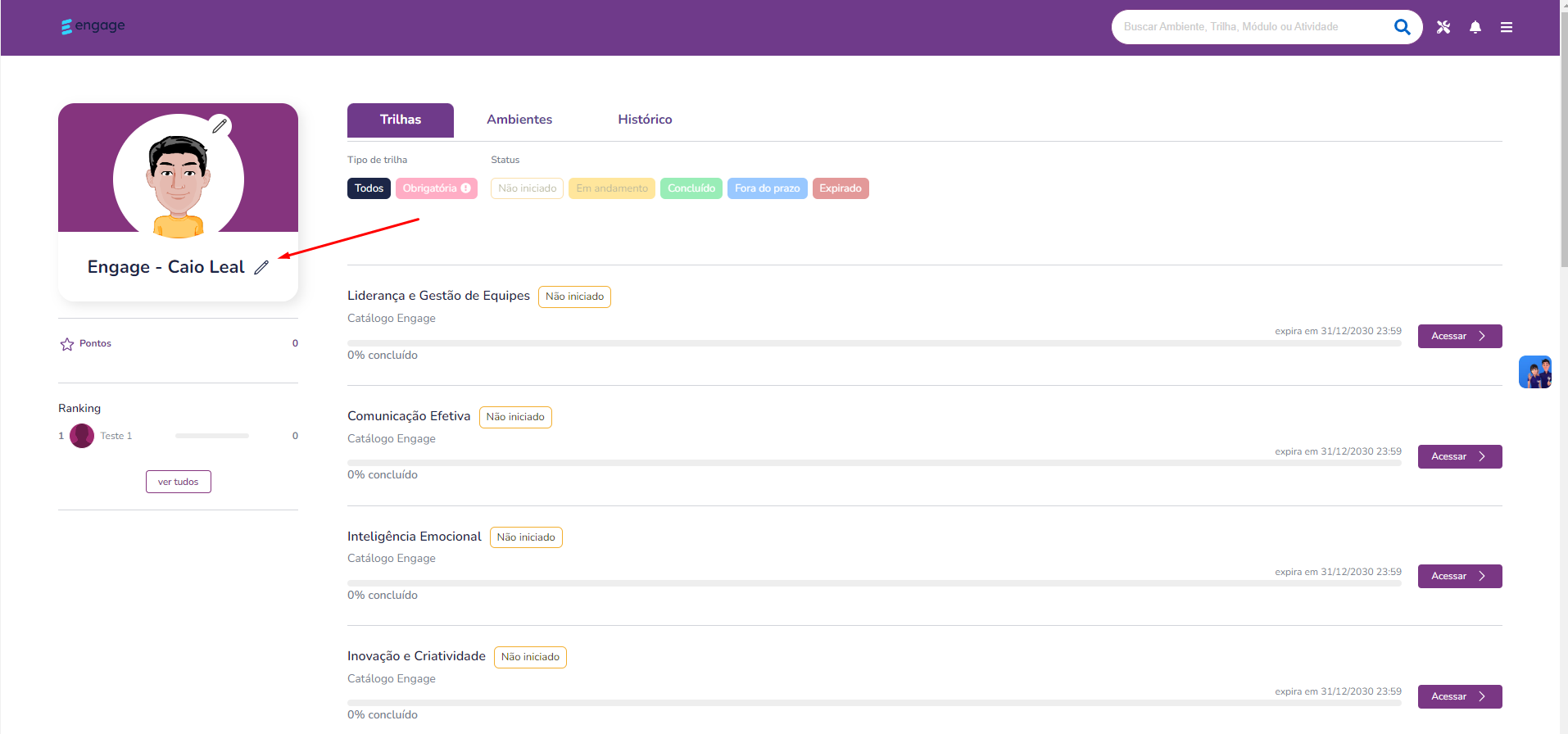The height and width of the screenshot is (734, 1568).
Task: Open the Teste 1 ranking link
Action: (116, 436)
